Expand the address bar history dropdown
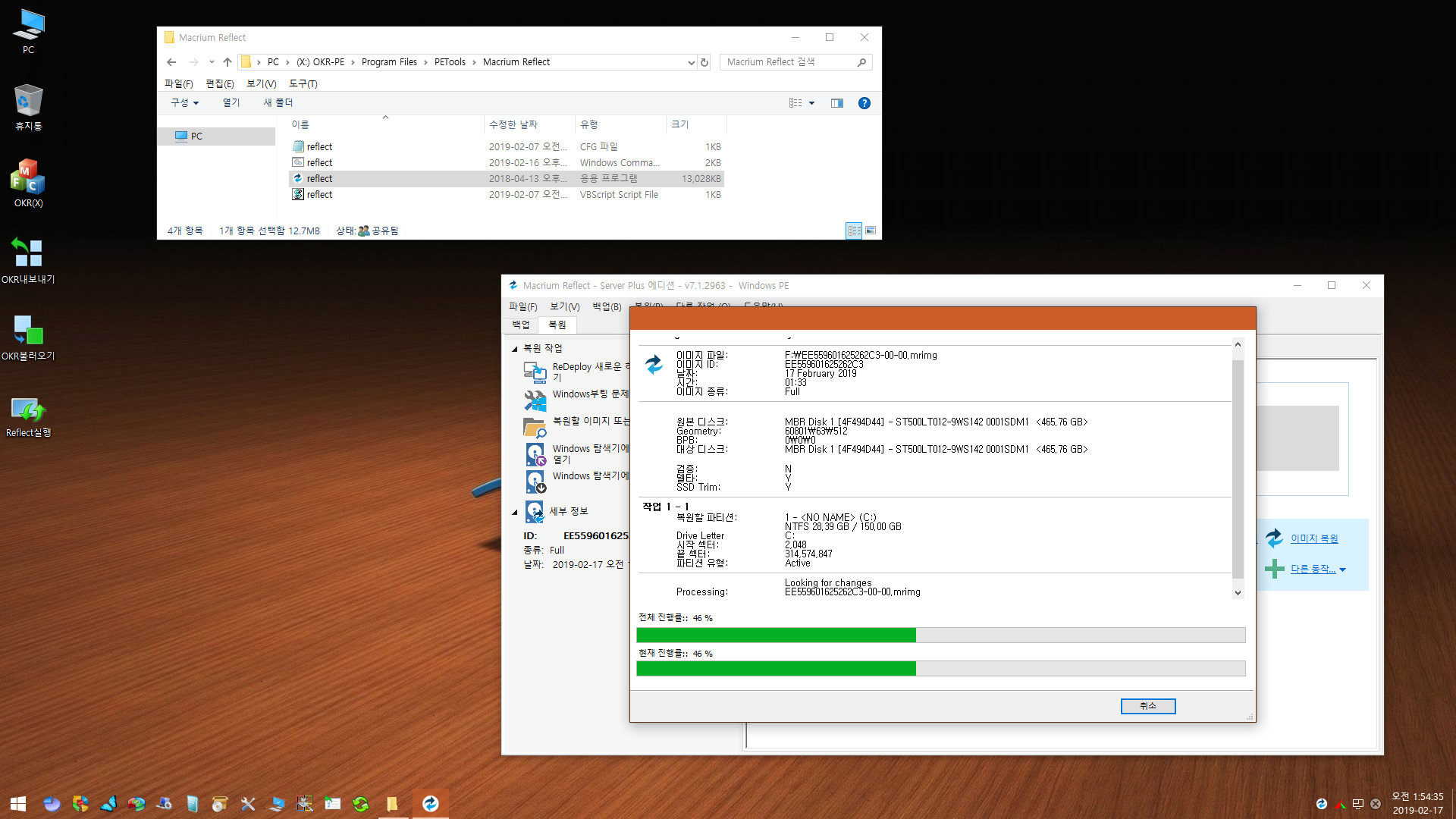Viewport: 1456px width, 819px height. [691, 62]
